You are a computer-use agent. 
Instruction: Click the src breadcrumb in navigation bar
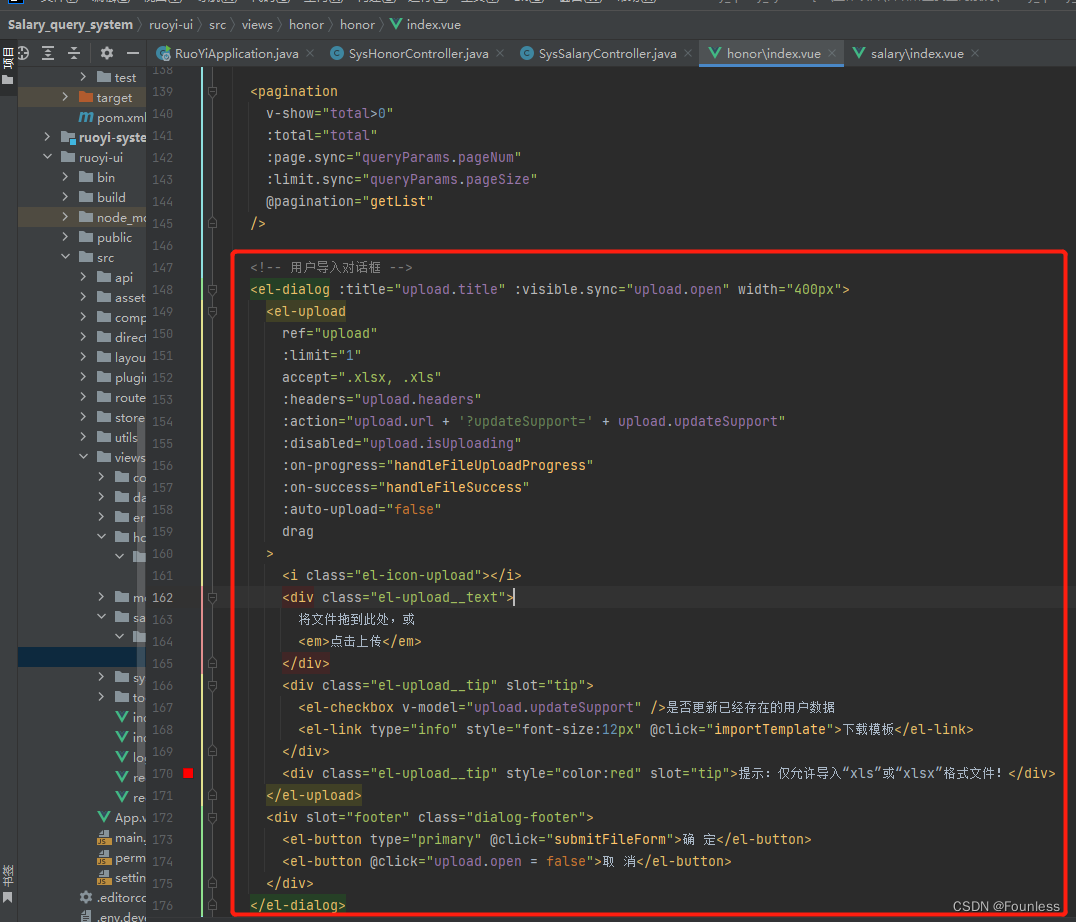[x=218, y=25]
